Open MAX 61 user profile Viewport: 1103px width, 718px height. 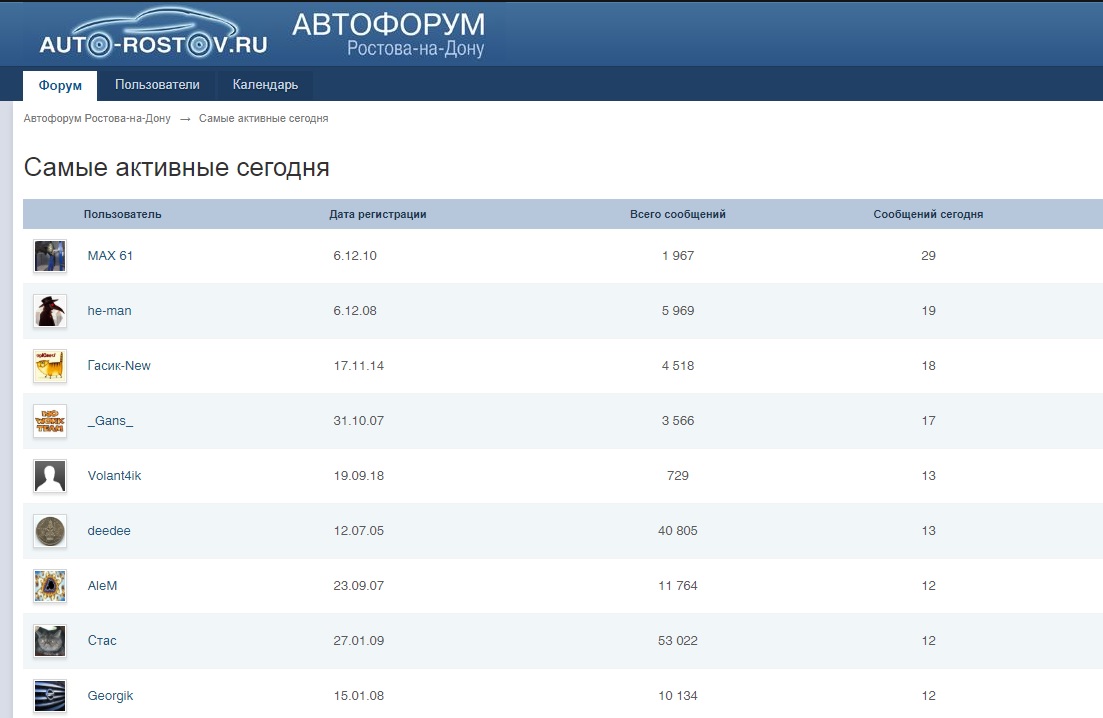tap(110, 256)
